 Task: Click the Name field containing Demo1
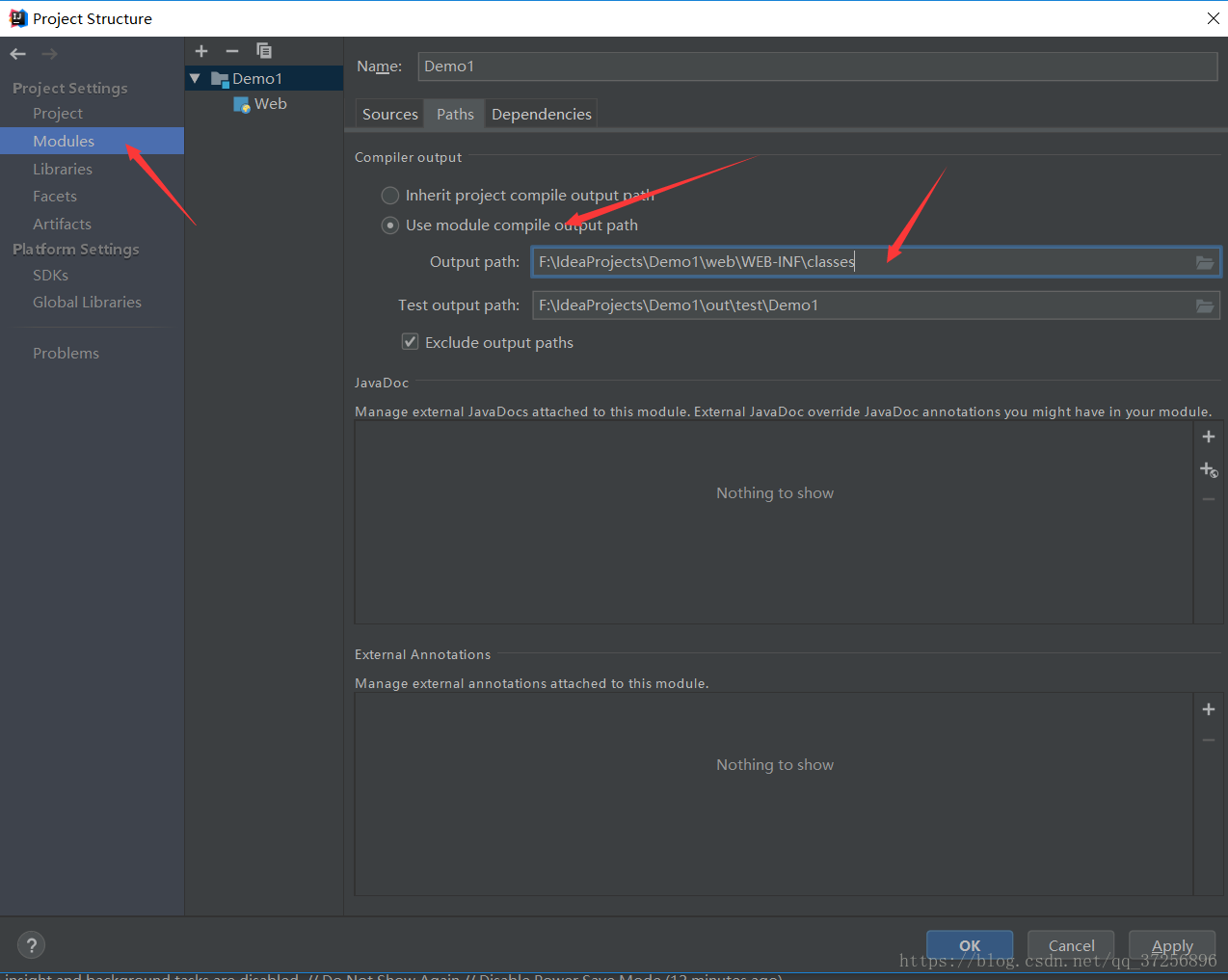tap(817, 66)
